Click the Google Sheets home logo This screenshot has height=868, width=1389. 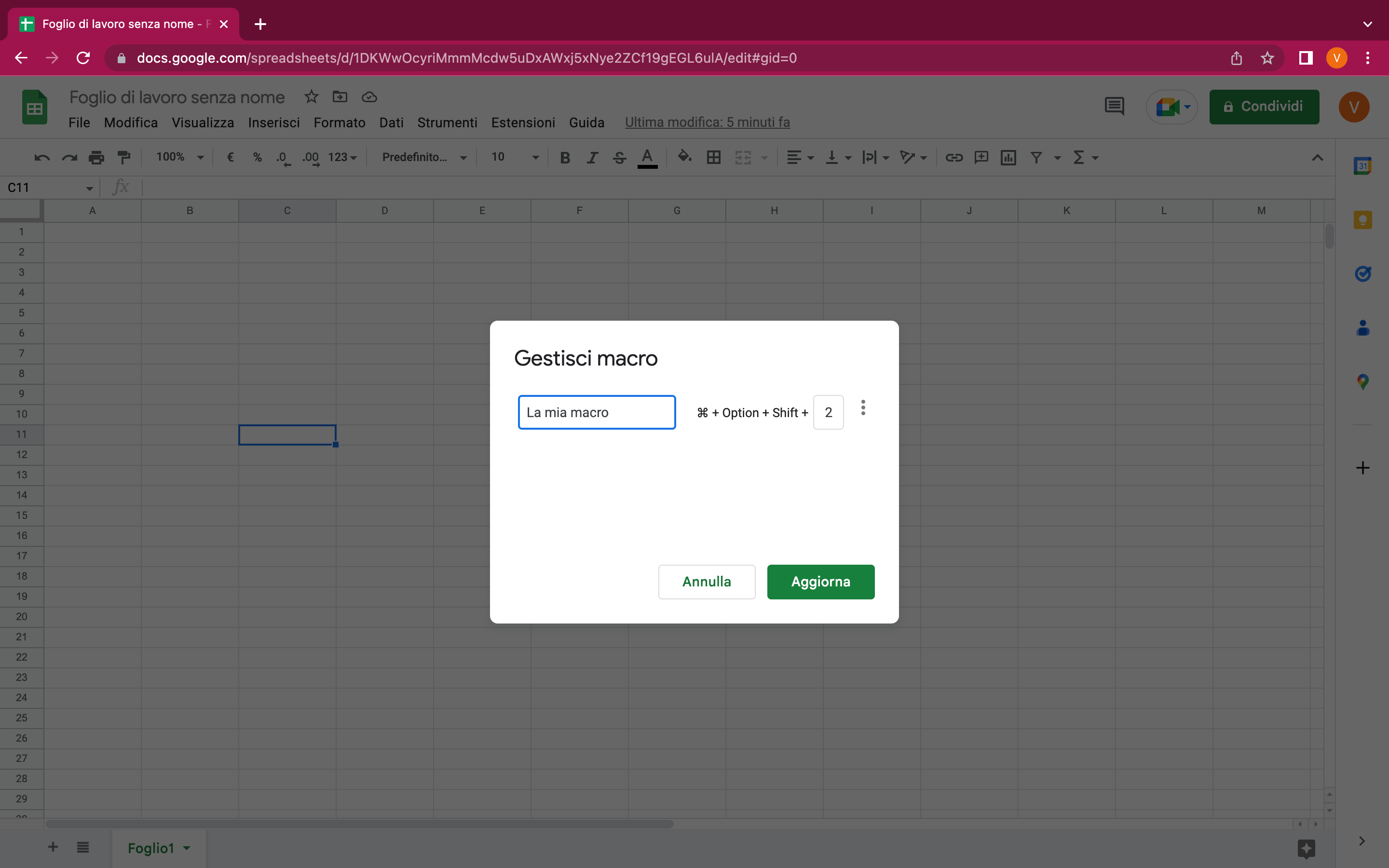coord(34,108)
